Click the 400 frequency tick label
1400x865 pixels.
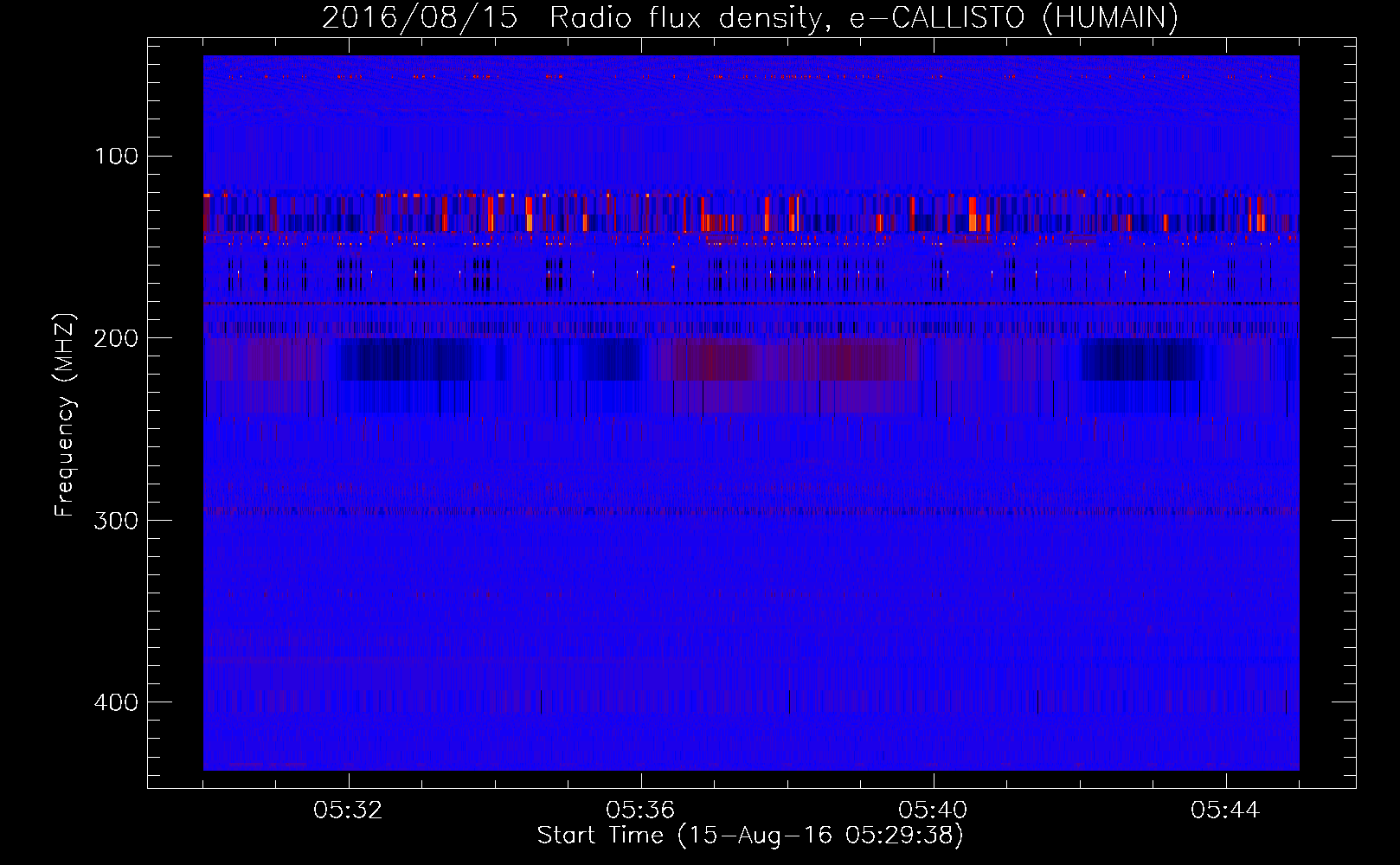pos(116,702)
